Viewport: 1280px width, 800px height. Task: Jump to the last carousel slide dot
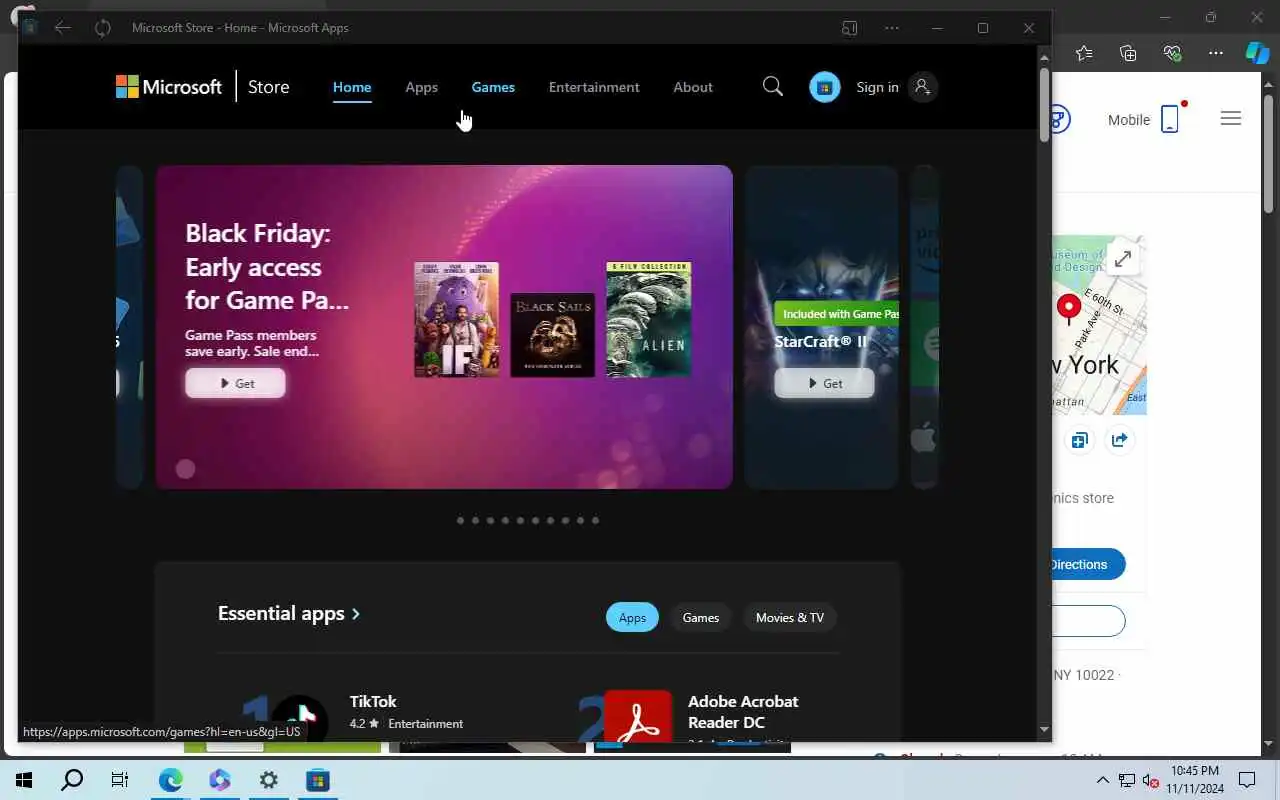click(595, 520)
